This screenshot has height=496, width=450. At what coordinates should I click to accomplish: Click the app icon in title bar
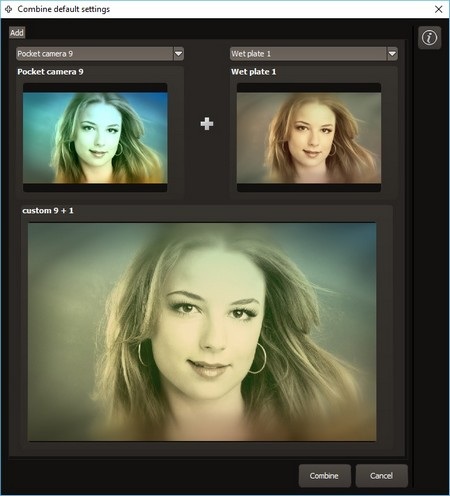(x=8, y=9)
